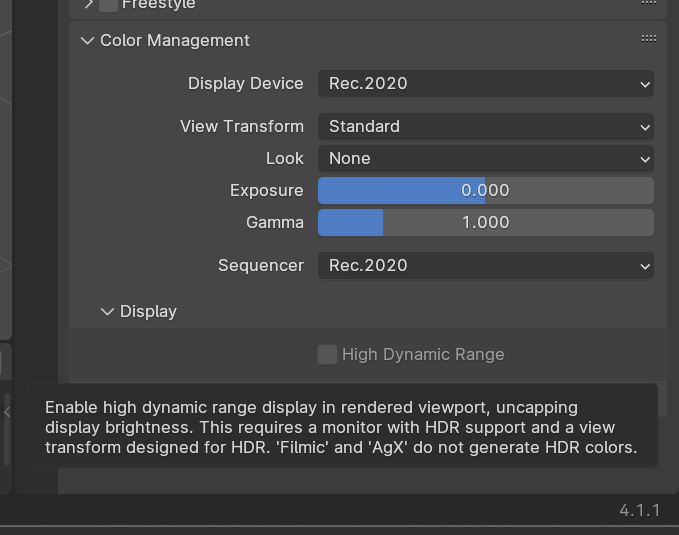Collapse the Display subpanel chevron

tap(107, 312)
